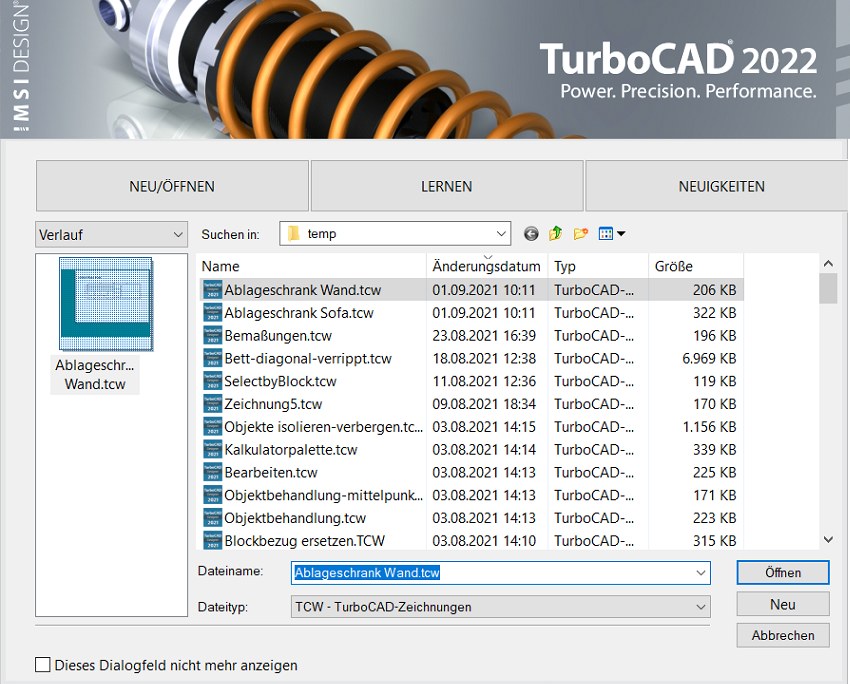Viewport: 850px width, 684px height.
Task: Go up one folder level icon
Action: (x=556, y=234)
